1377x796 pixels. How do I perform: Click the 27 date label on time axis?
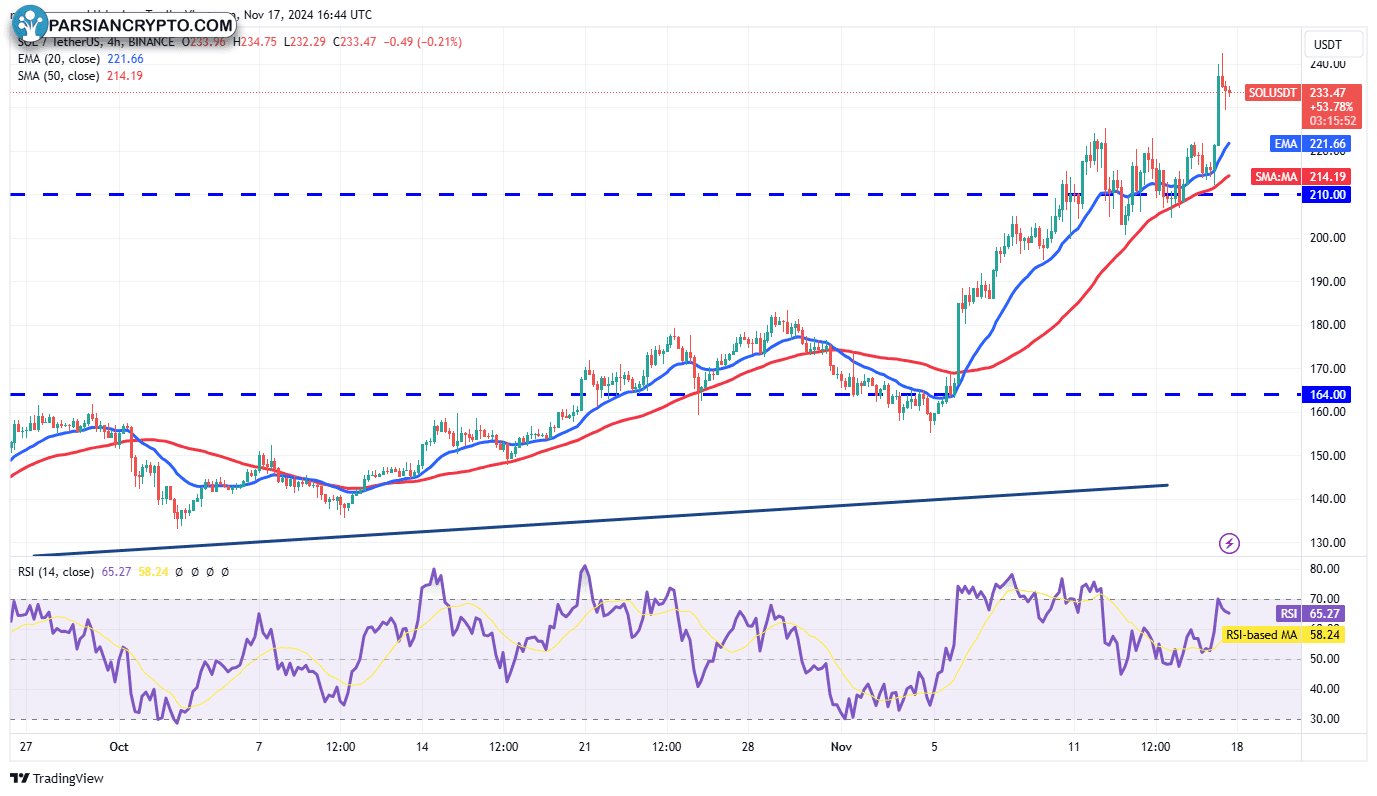coord(26,747)
